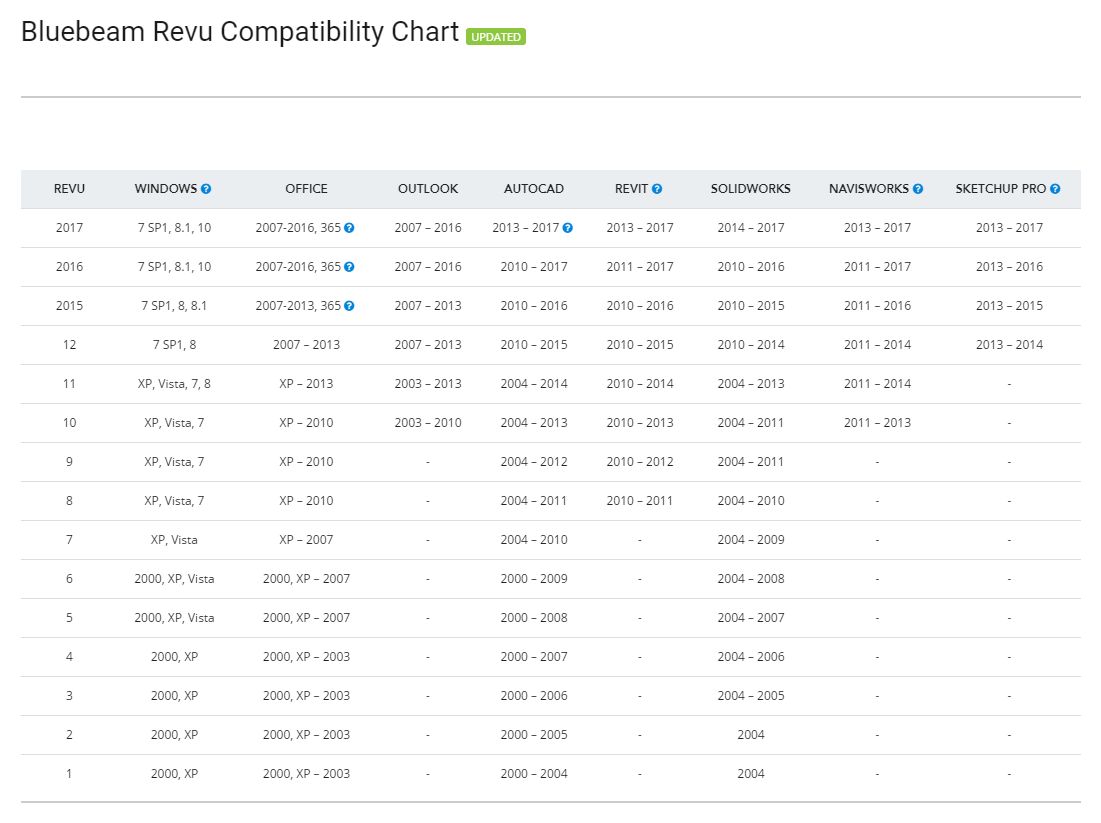The image size is (1101, 823).
Task: Click AutoCAD cell '2000 – 2009'
Action: click(534, 579)
